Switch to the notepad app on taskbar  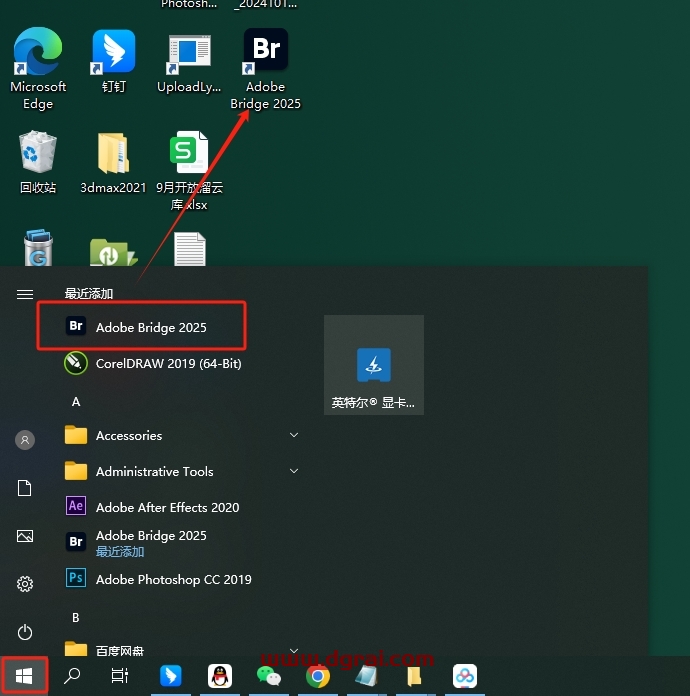coord(366,676)
